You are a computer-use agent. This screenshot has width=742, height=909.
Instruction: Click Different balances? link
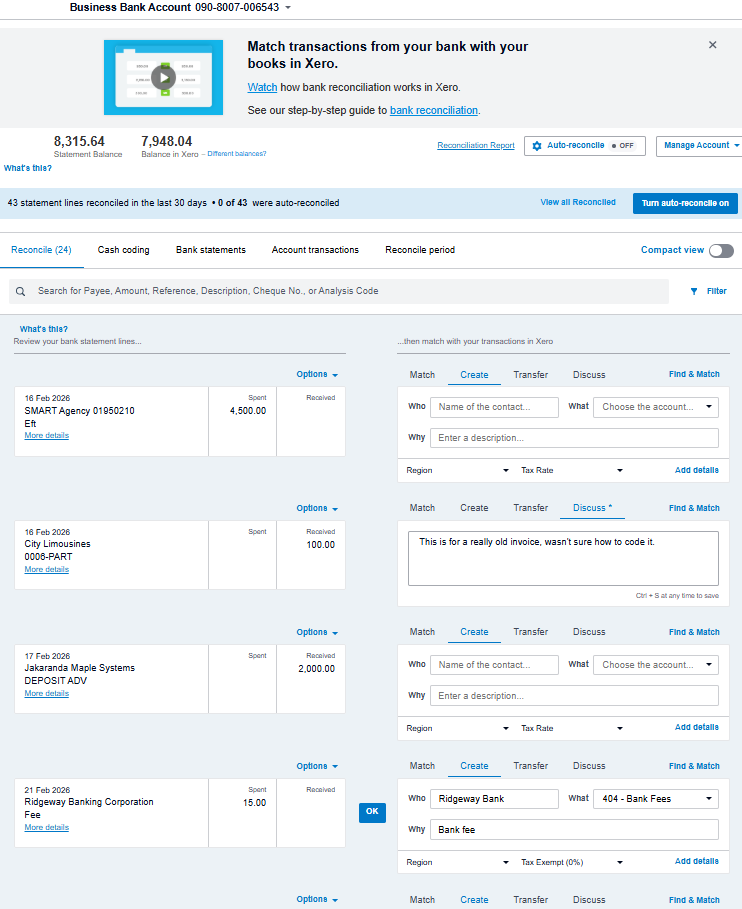237,154
